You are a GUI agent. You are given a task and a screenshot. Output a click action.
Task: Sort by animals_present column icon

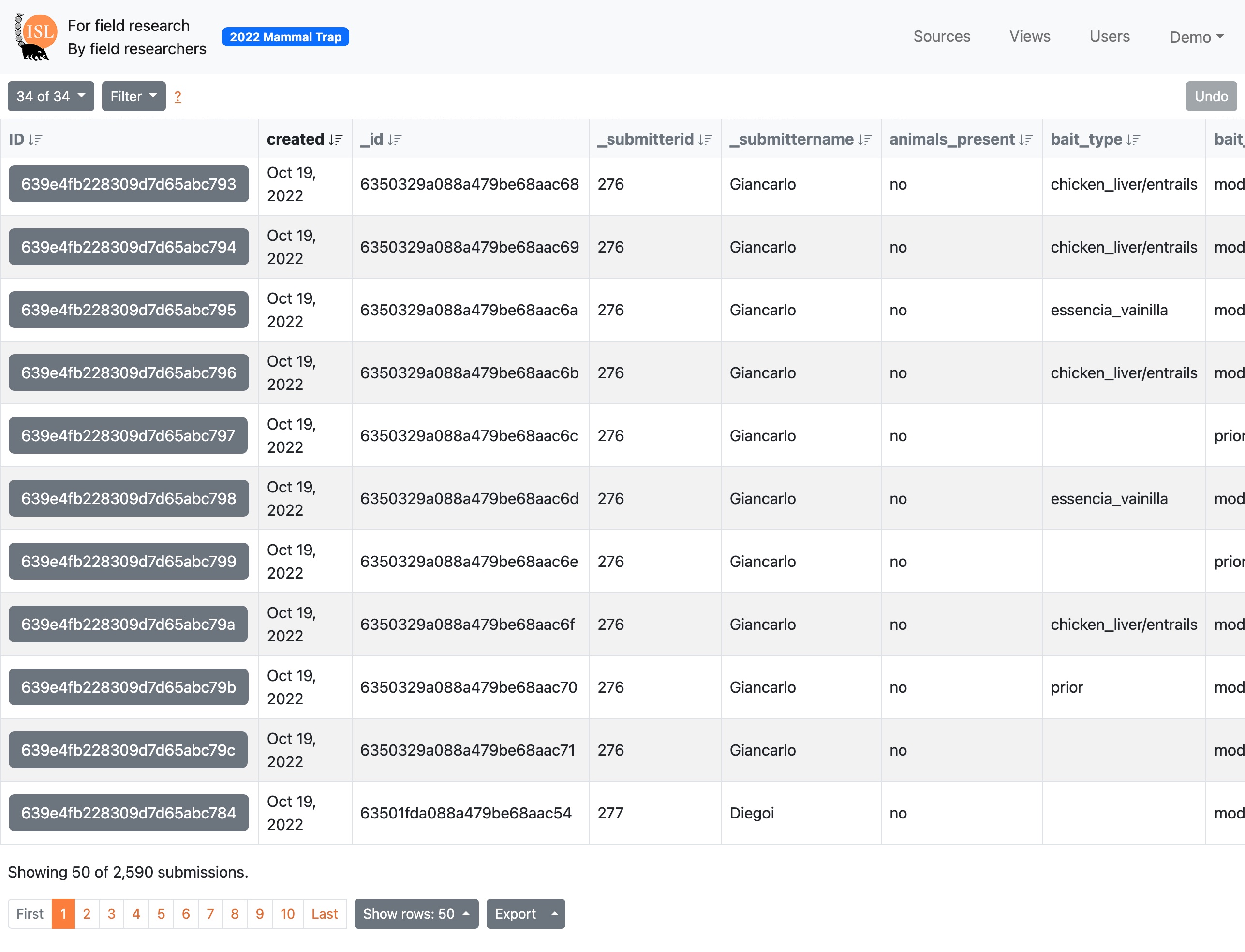pos(1026,140)
